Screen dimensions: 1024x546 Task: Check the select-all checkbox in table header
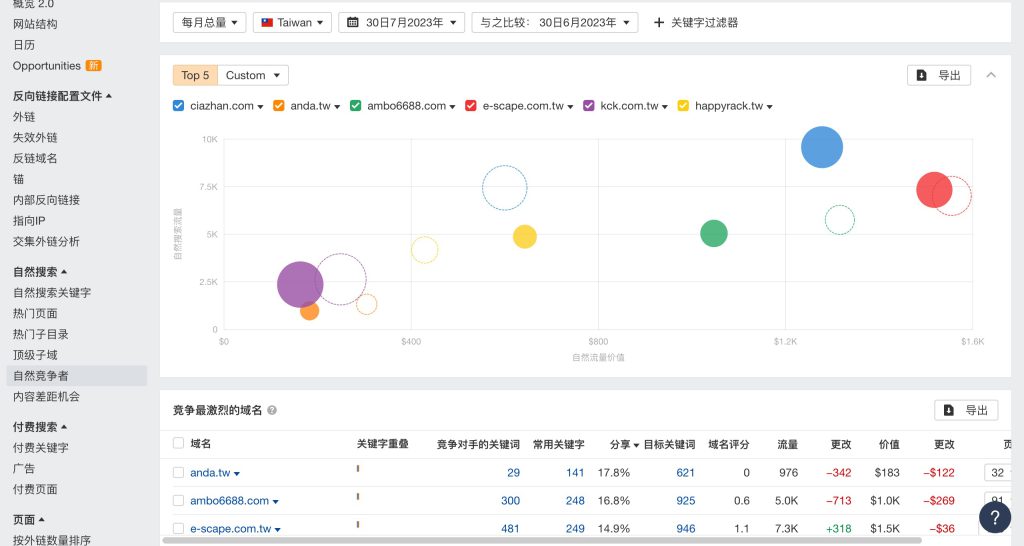178,443
